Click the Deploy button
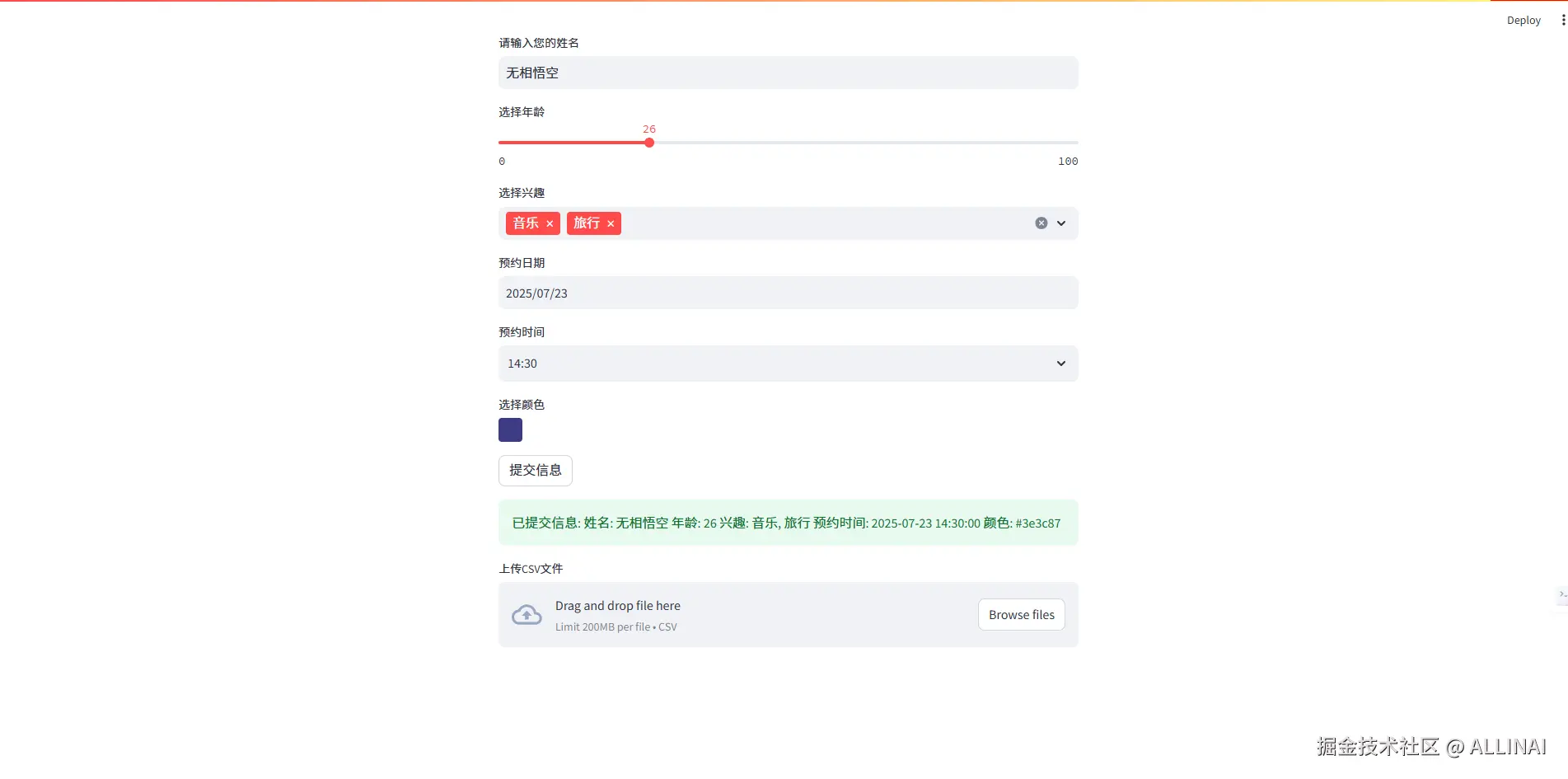Image resolution: width=1568 pixels, height=779 pixels. pyautogui.click(x=1524, y=21)
